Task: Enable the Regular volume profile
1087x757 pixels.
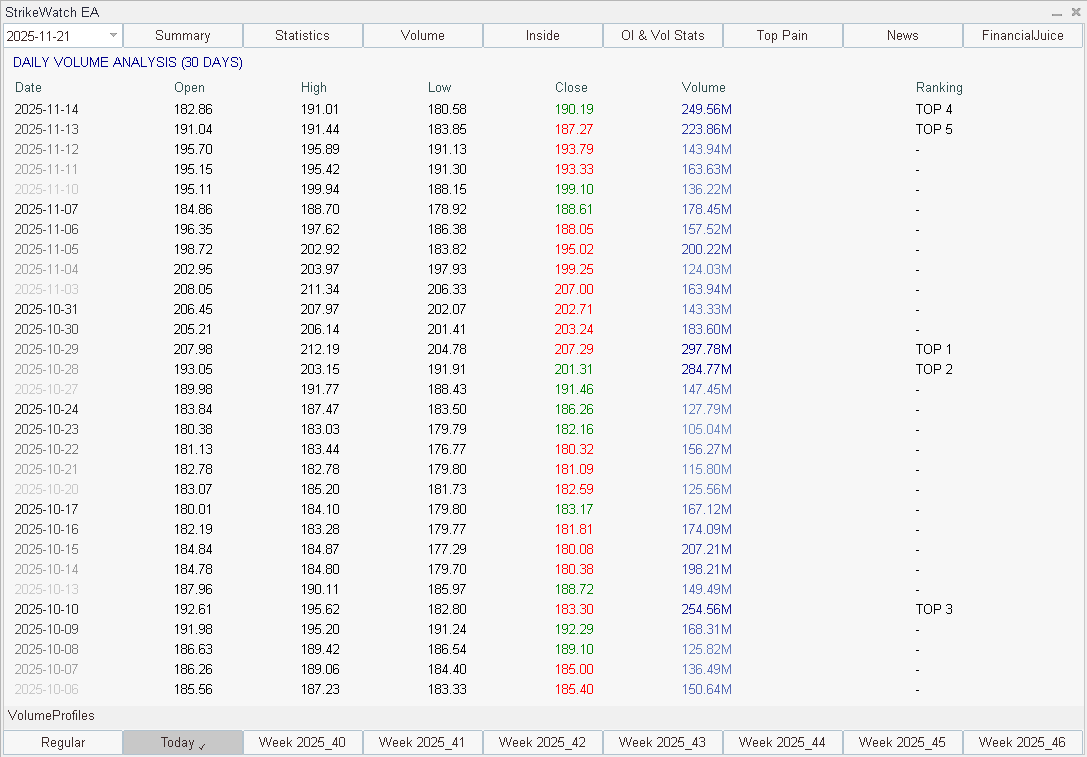Action: tap(63, 742)
